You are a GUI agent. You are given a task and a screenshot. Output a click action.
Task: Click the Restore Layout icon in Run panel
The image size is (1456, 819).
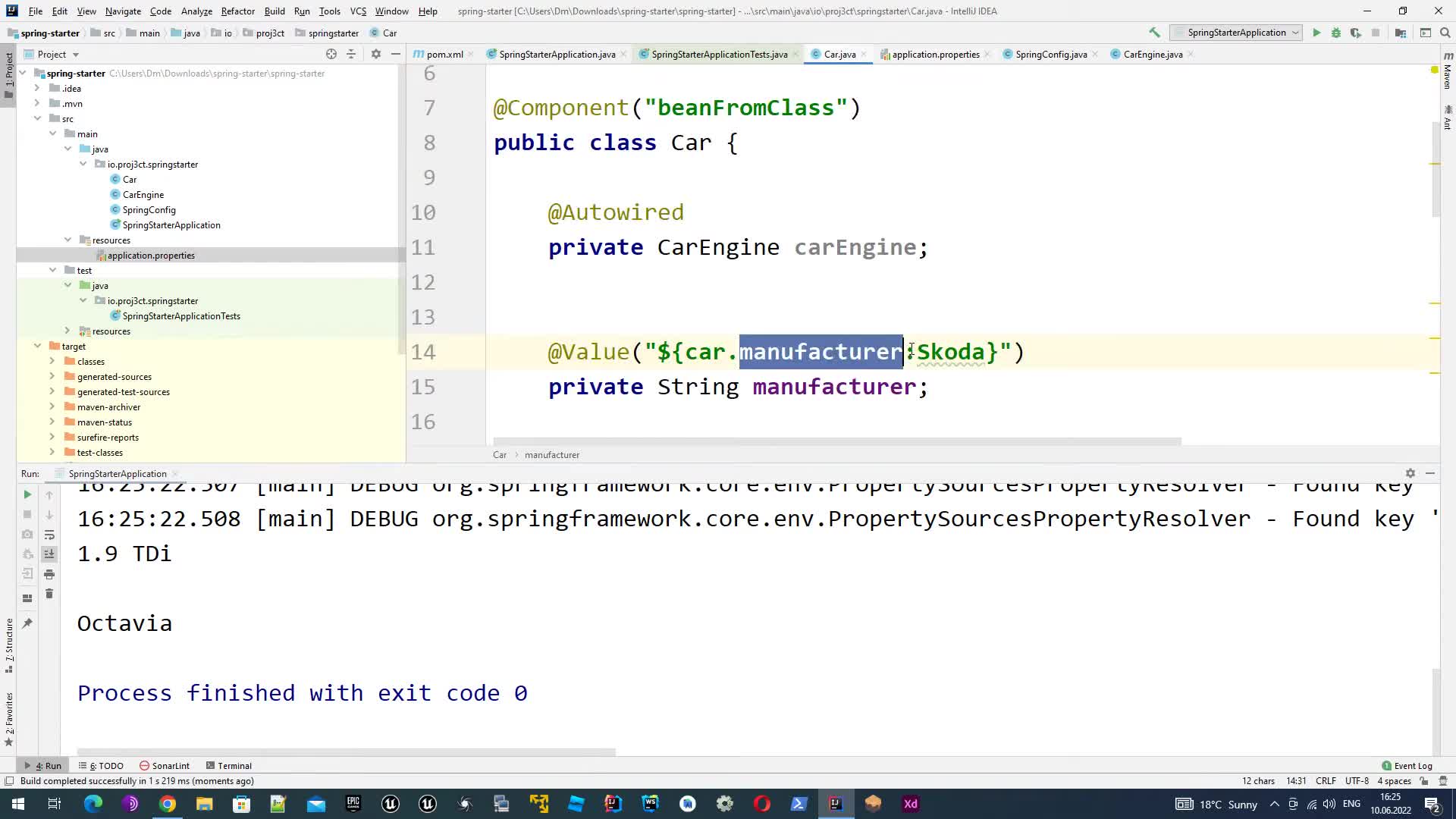pos(27,598)
